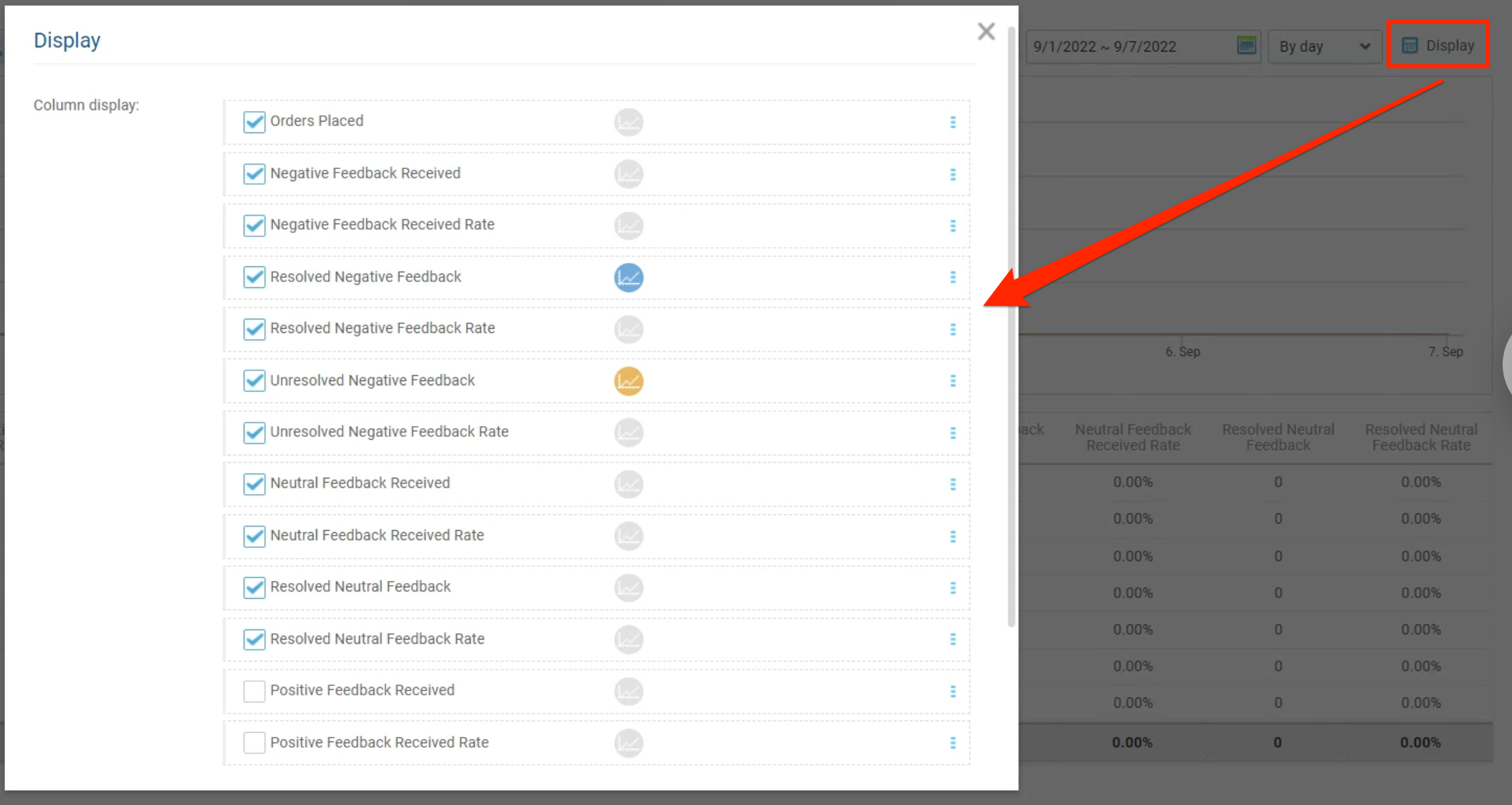Screen dimensions: 1512x805
Task: Click drag handle dots for Resolved Neutral Feedback
Action: (x=952, y=588)
